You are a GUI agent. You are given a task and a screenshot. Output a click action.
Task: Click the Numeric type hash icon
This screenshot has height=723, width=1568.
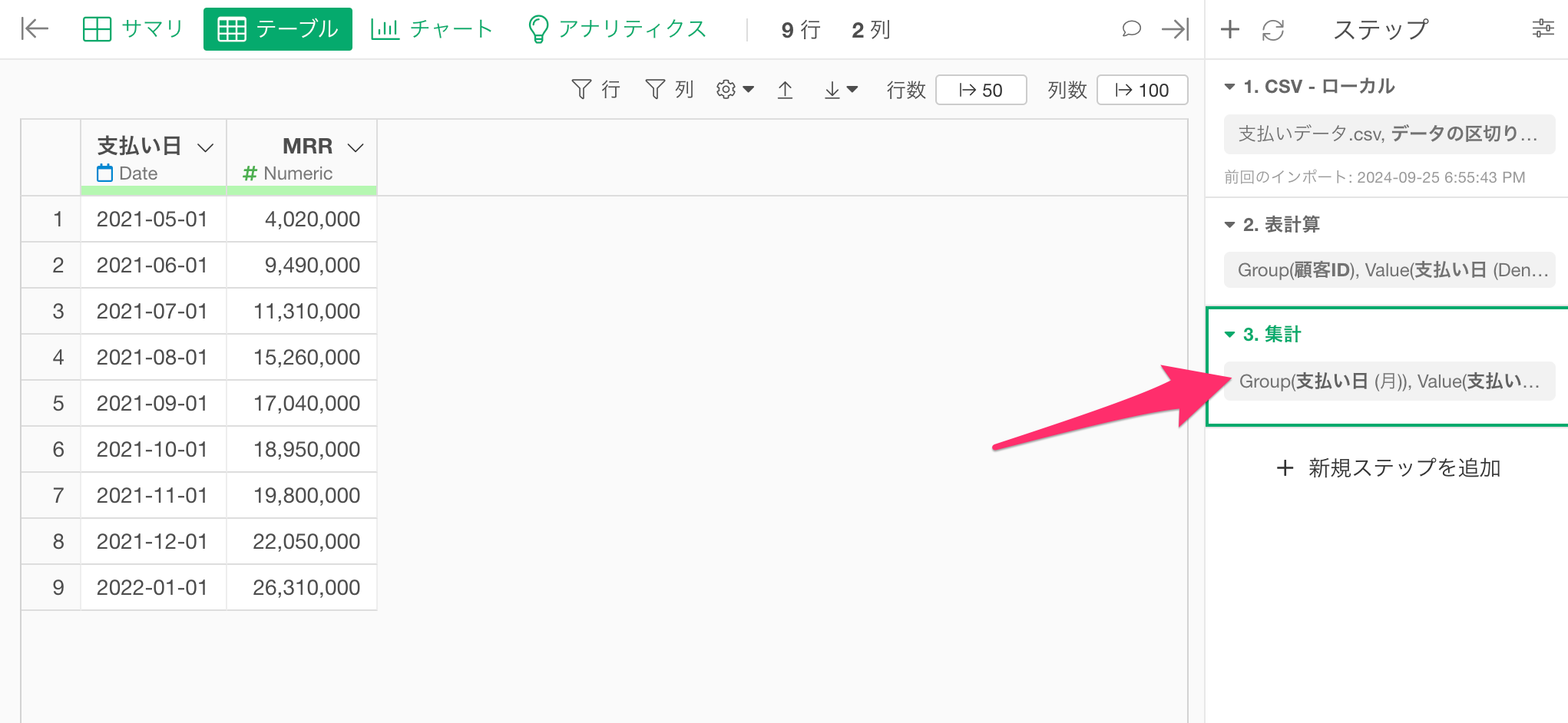(x=250, y=174)
